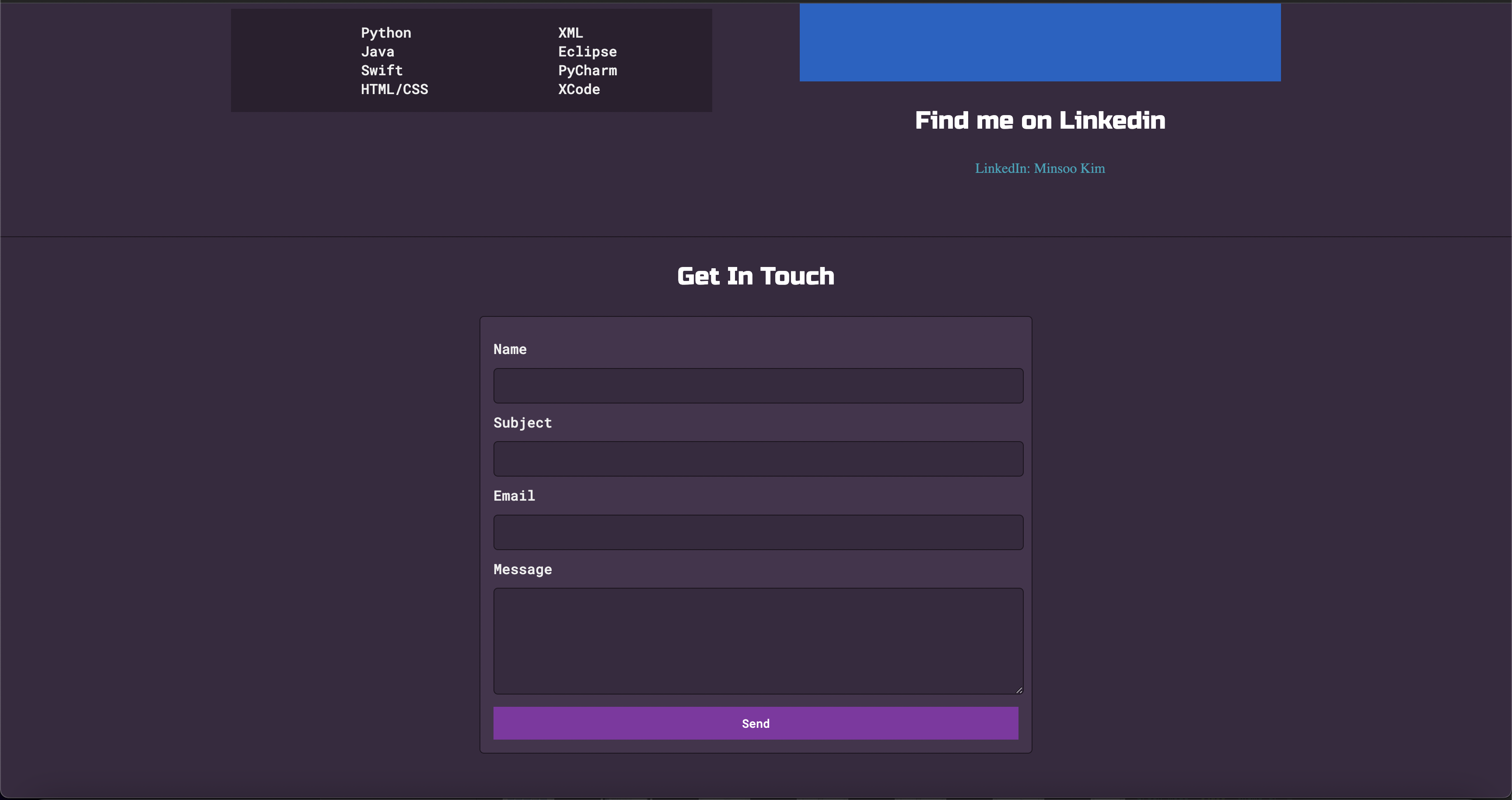The height and width of the screenshot is (800, 1512).
Task: Click the XCode list item
Action: coord(579,89)
